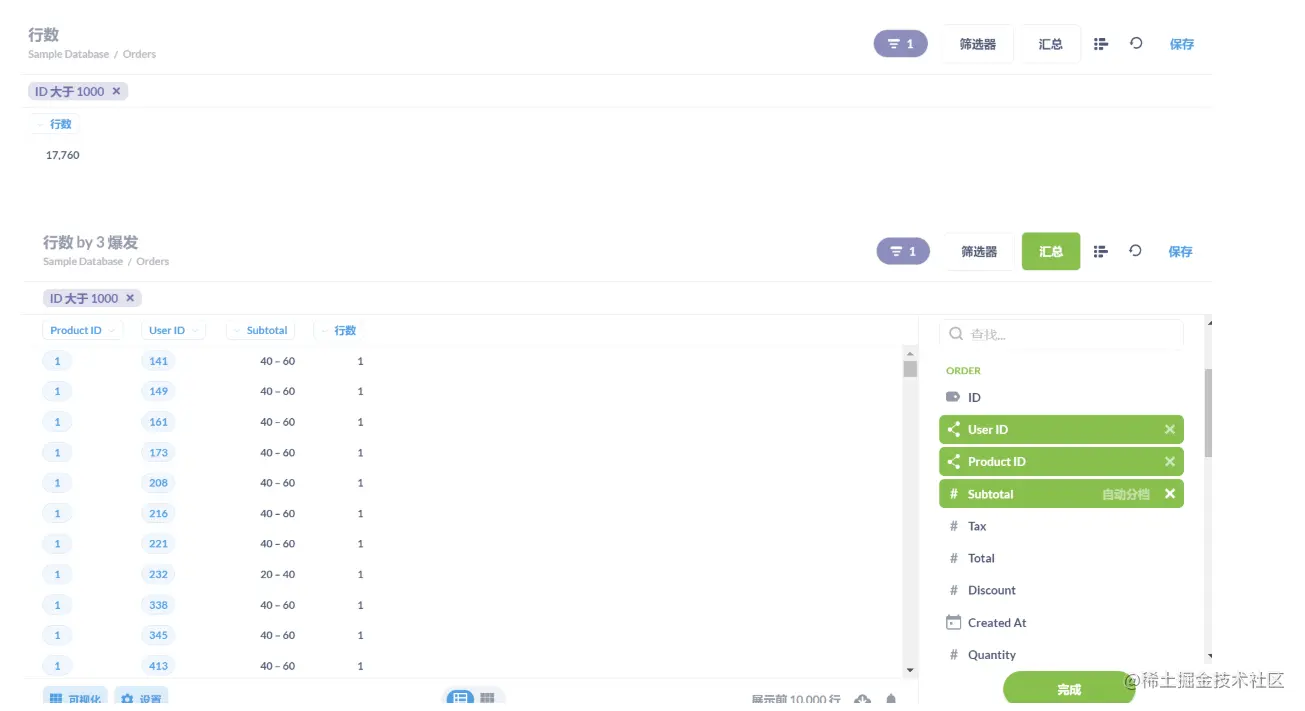Open Product ID column header menu
Screen dimensions: 1305x711
(x=82, y=330)
